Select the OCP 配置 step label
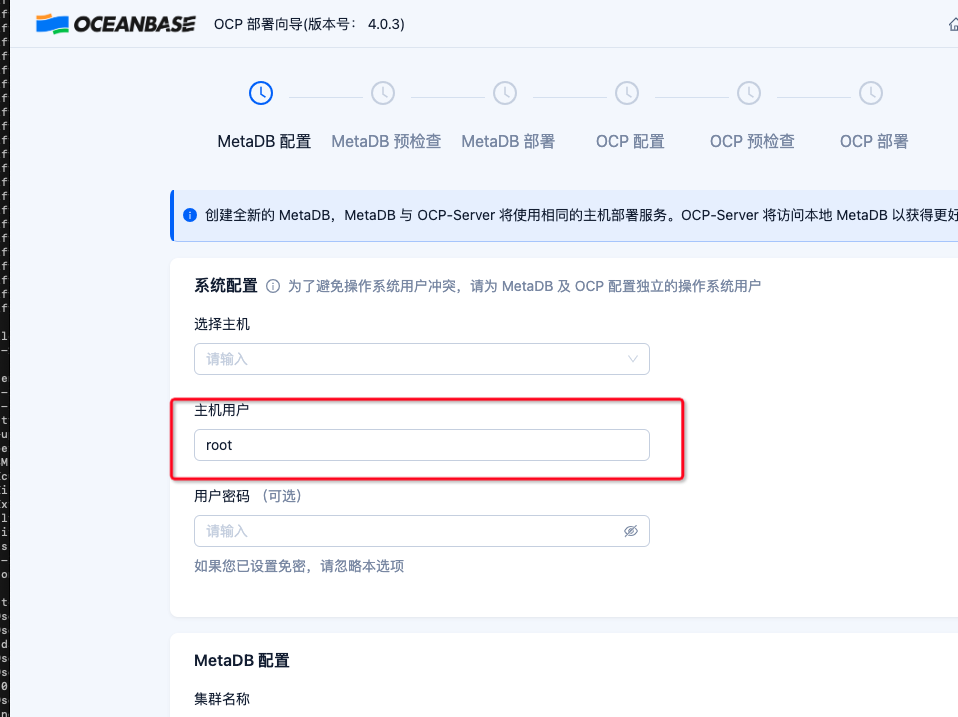The image size is (958, 717). click(x=630, y=142)
